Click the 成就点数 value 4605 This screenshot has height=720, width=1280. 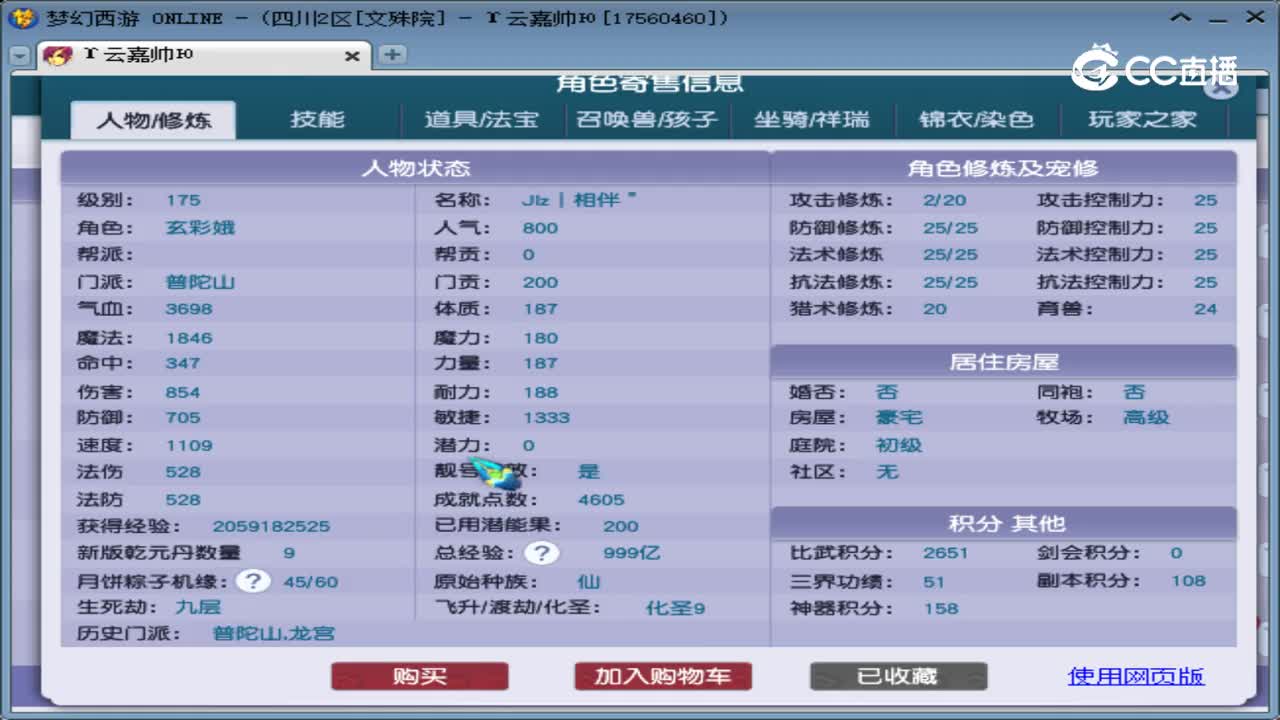[x=601, y=499]
